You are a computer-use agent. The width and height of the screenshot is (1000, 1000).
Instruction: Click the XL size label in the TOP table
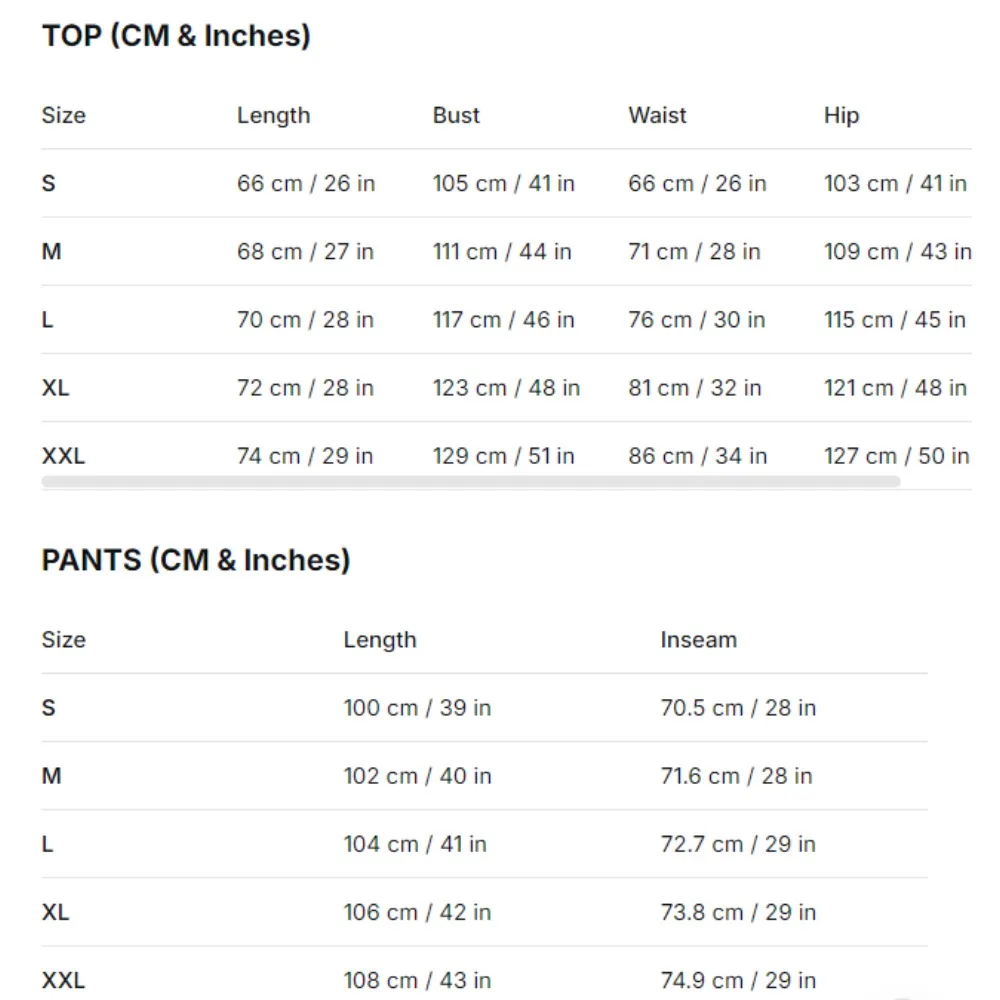pyautogui.click(x=56, y=388)
